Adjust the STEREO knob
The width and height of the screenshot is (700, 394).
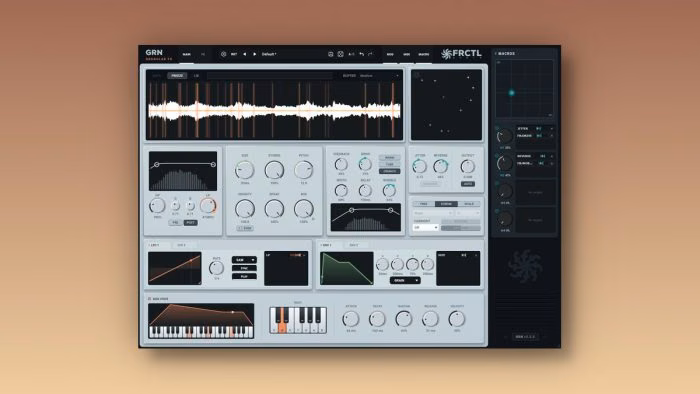coord(274,170)
